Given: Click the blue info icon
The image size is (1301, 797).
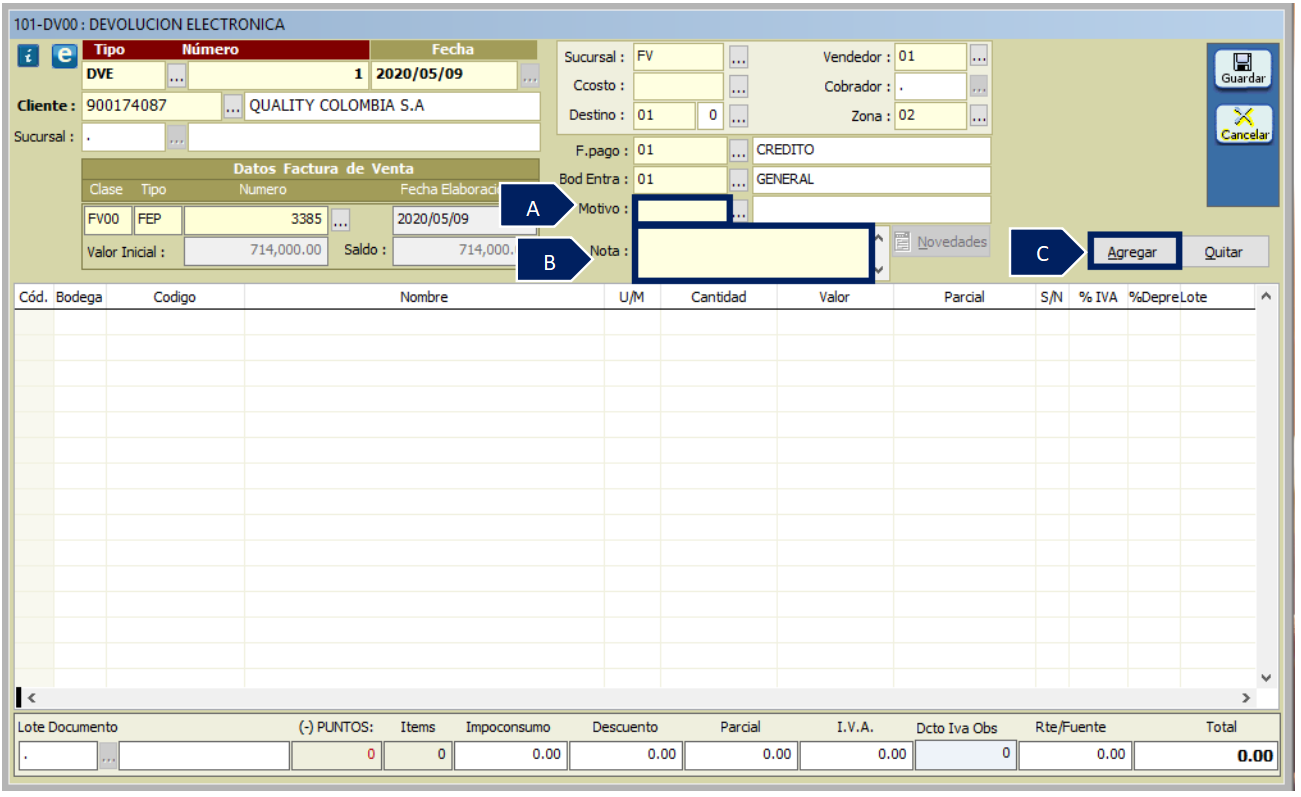Looking at the screenshot, I should 29,57.
